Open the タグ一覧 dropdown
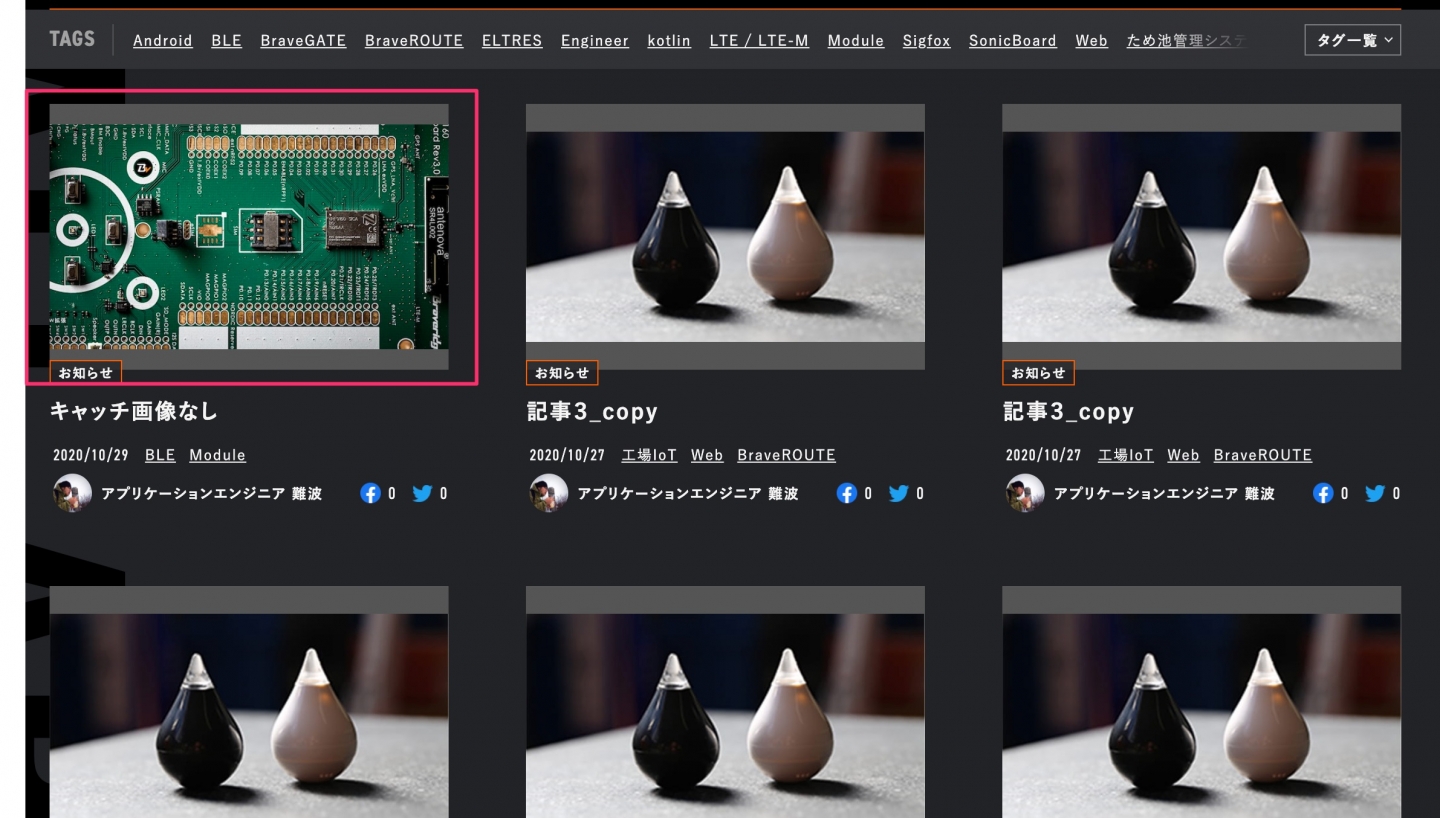Image resolution: width=1440 pixels, height=818 pixels. [x=1352, y=40]
